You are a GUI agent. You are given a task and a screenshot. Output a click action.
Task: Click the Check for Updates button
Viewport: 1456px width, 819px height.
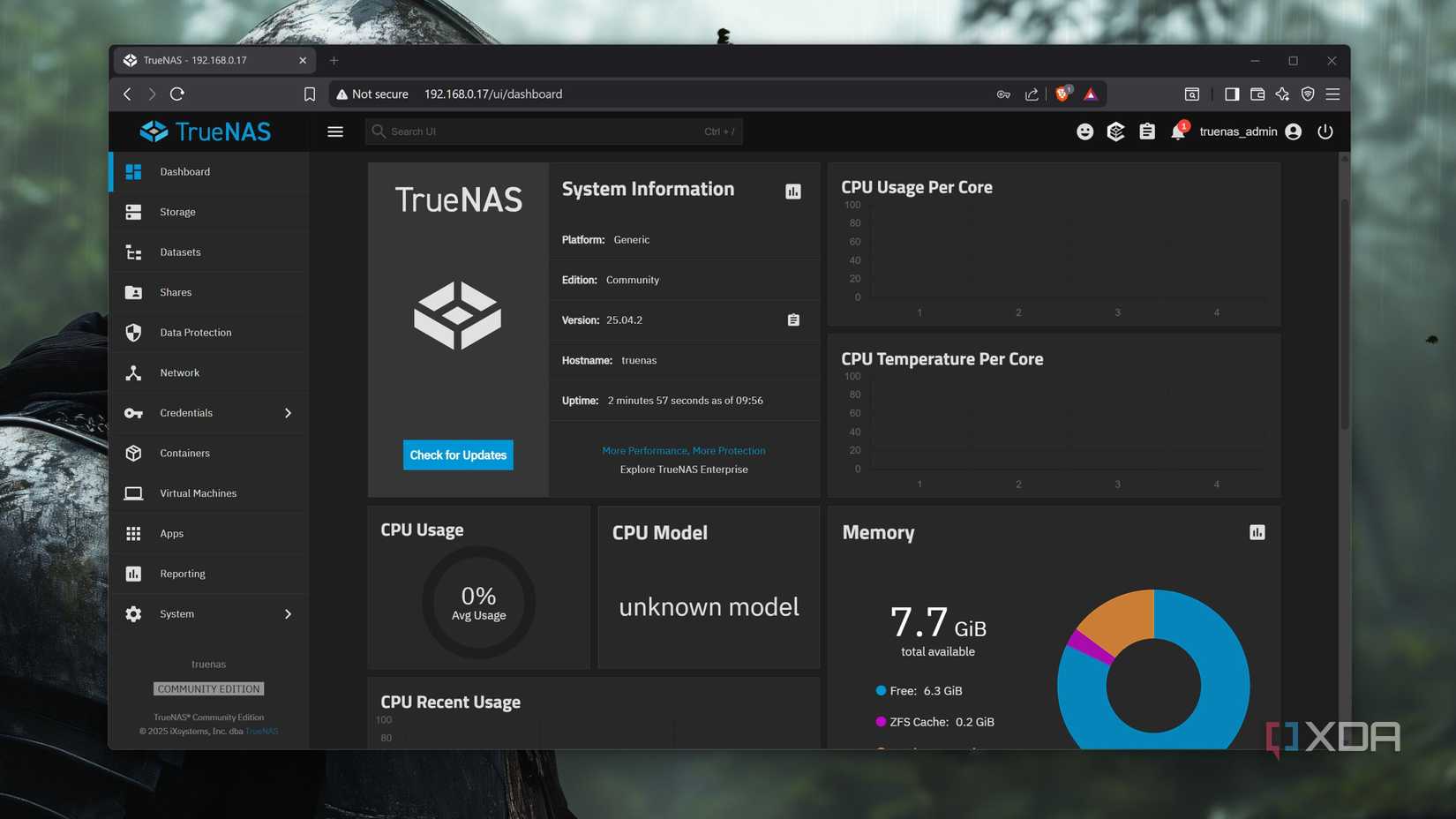pos(457,455)
